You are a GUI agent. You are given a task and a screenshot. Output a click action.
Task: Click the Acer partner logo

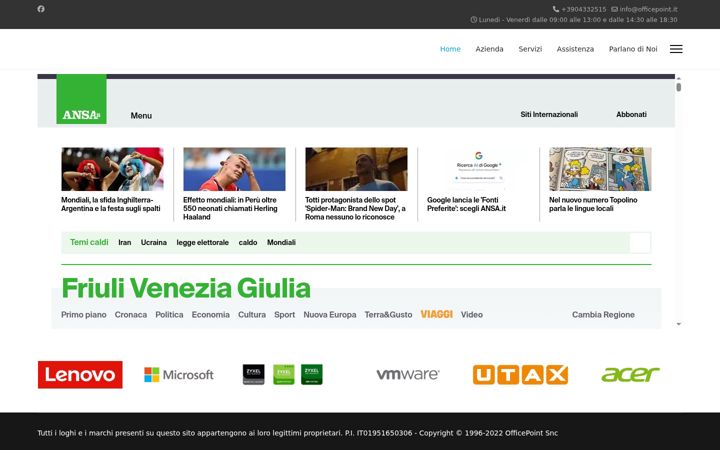pos(630,375)
